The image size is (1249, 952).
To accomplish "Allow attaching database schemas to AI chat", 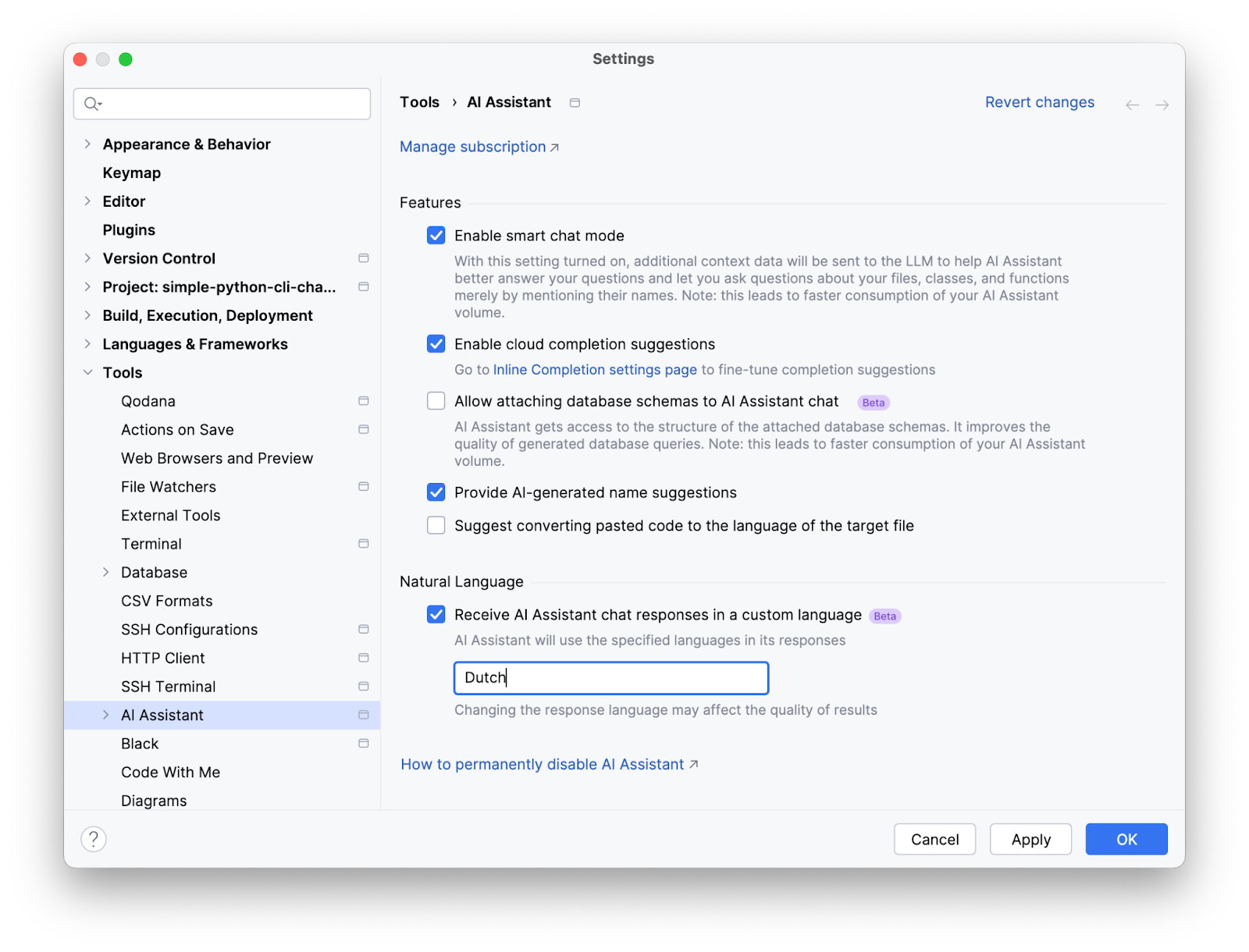I will point(436,401).
